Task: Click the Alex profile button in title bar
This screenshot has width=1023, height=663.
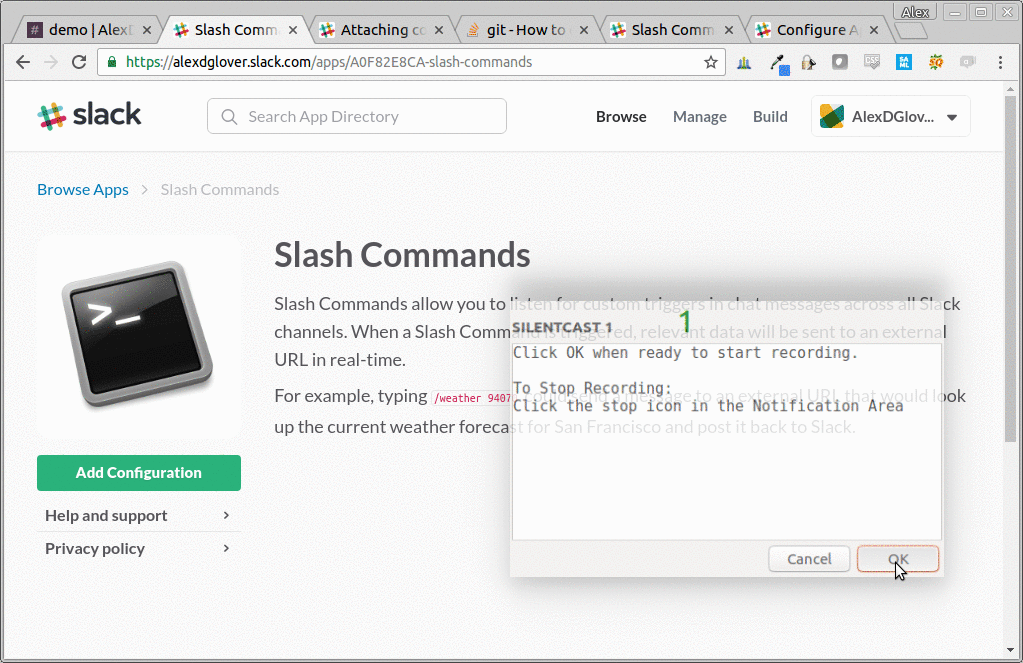Action: 915,12
